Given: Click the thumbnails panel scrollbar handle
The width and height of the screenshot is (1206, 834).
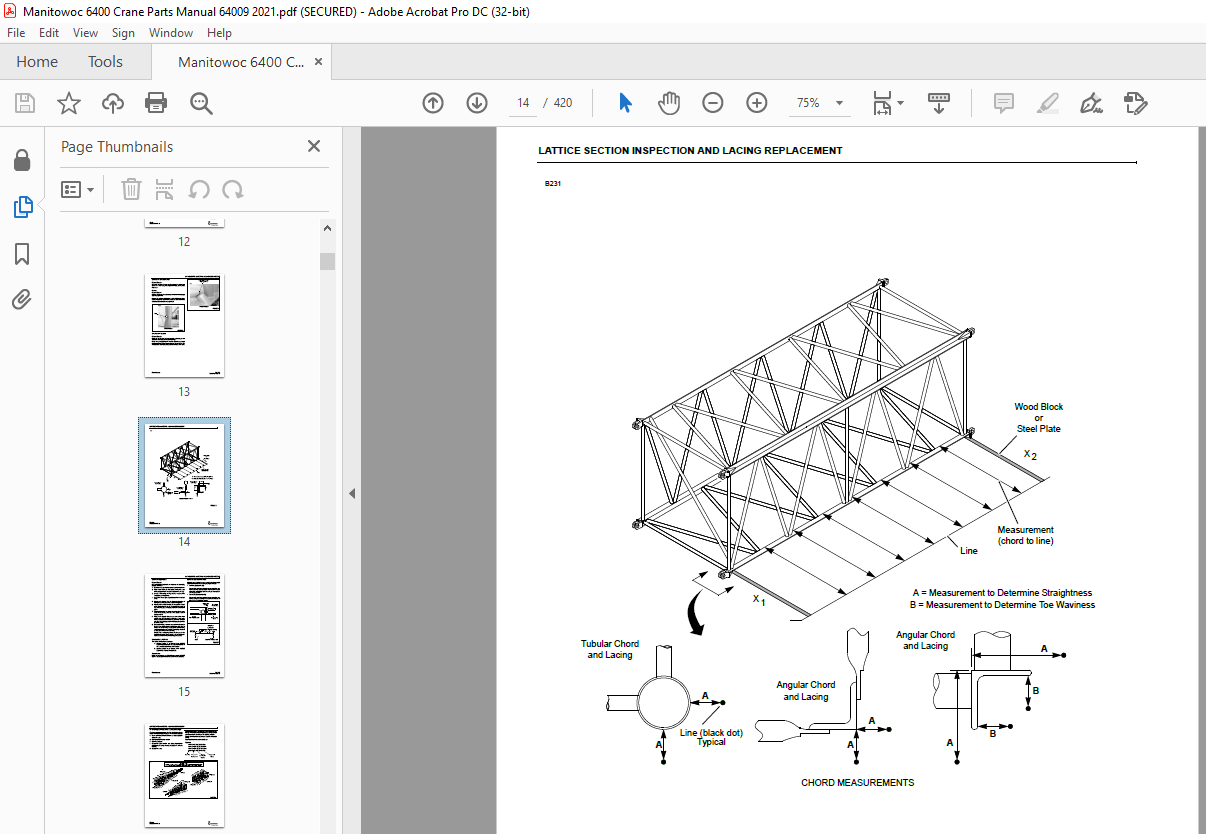Looking at the screenshot, I should point(327,262).
